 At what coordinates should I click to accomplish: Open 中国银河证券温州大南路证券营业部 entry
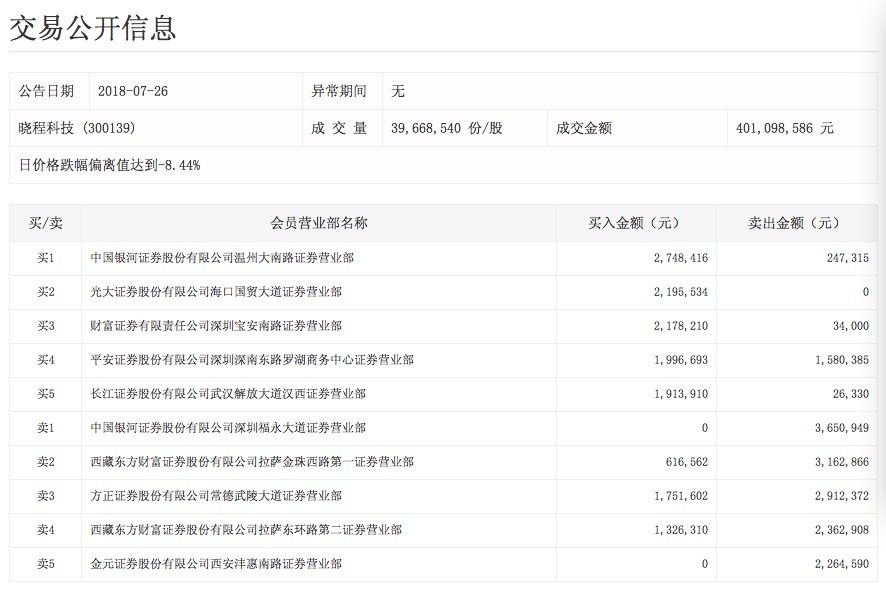pyautogui.click(x=221, y=258)
